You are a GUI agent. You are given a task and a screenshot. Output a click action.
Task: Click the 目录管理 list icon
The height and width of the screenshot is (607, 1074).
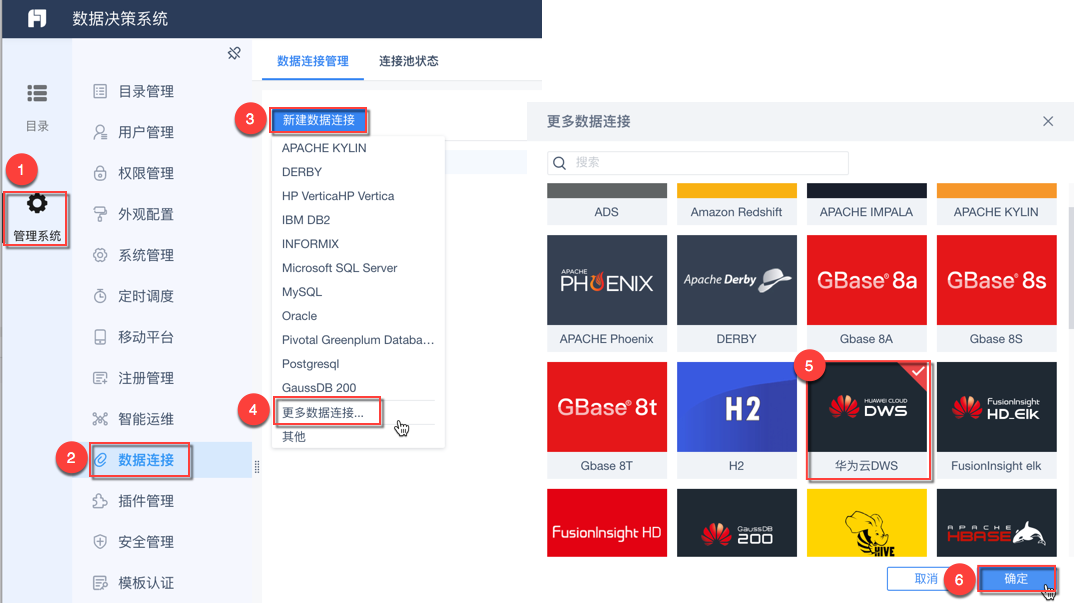(x=100, y=91)
